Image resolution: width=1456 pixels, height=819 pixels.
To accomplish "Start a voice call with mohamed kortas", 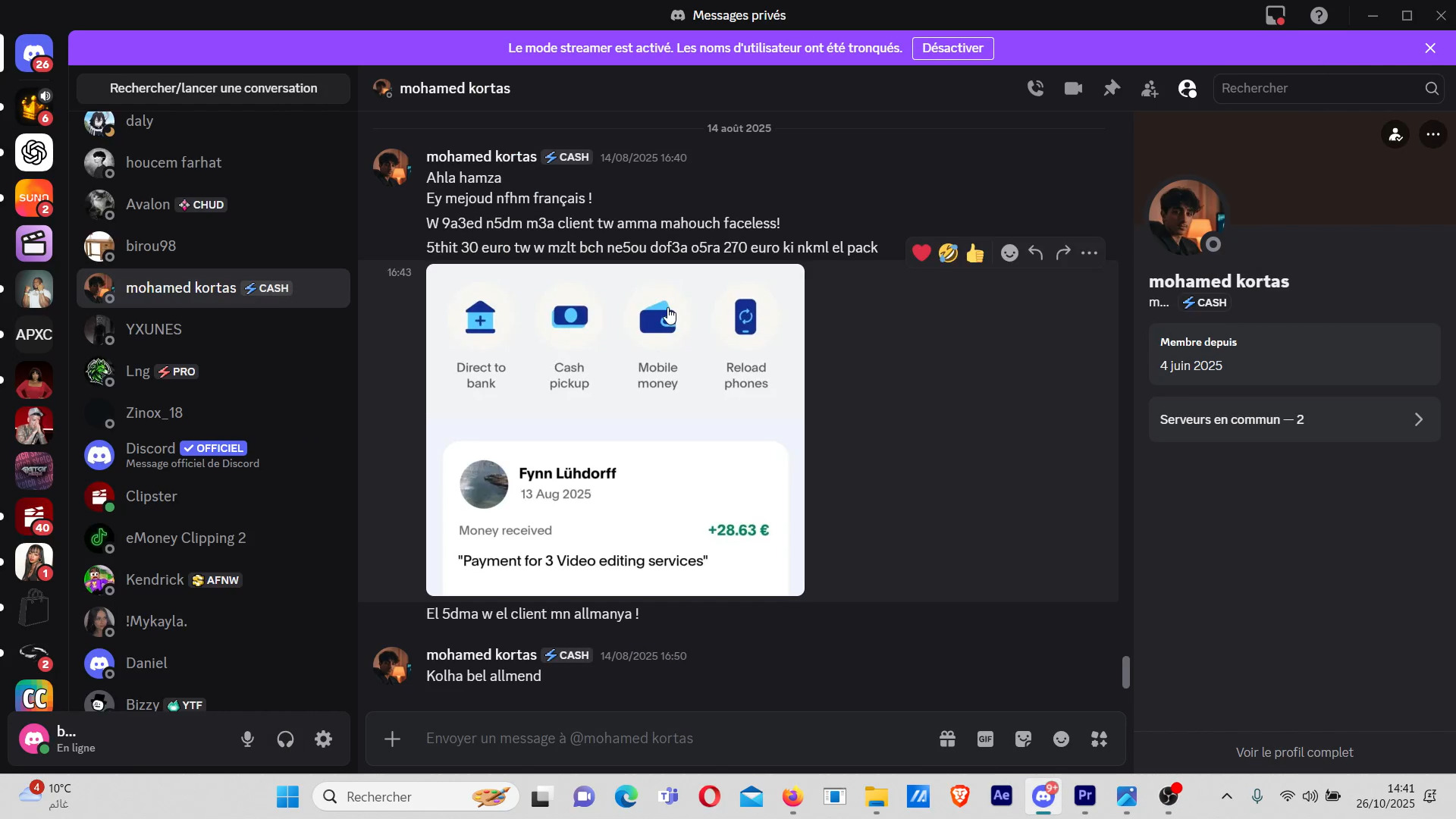I will coord(1035,89).
